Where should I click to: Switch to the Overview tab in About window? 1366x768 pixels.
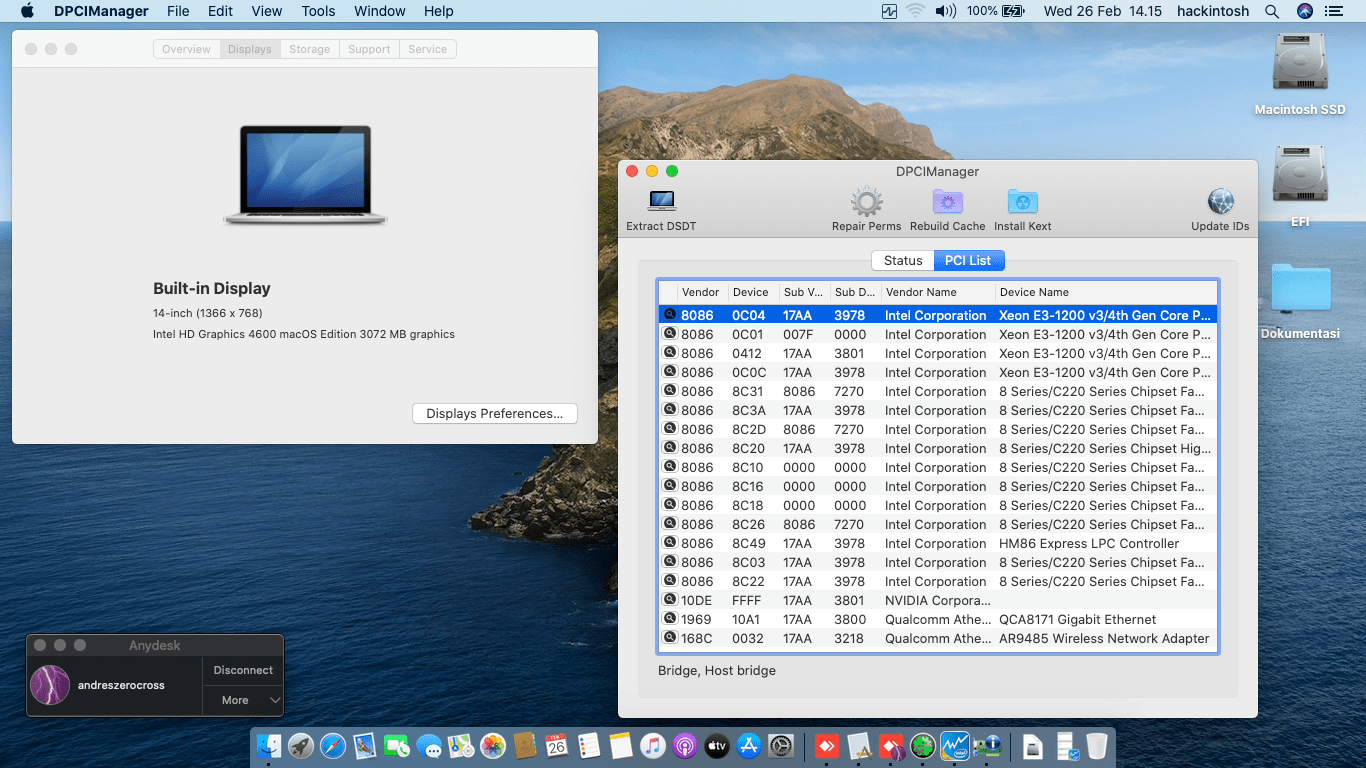pyautogui.click(x=187, y=49)
